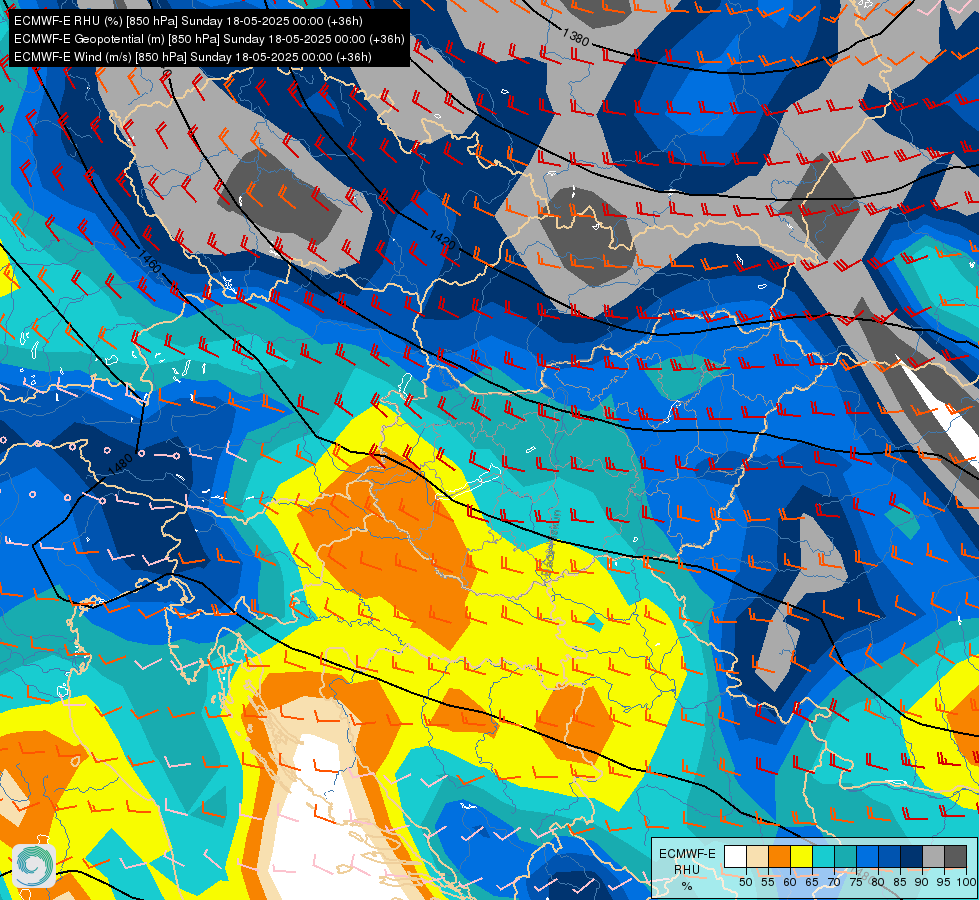Select the medium blue 80-85% legend swatch
Screen dimensions: 979x900
point(888,856)
